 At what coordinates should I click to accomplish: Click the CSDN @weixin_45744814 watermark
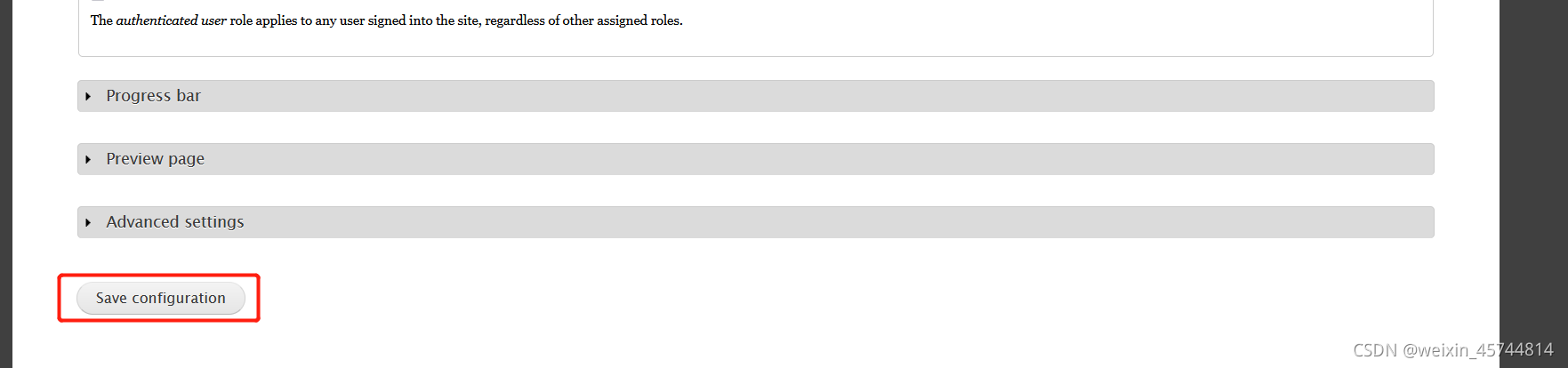coord(1453,350)
